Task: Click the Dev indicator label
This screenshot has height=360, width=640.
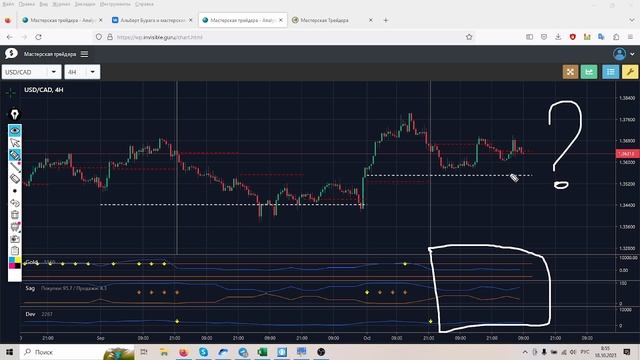Action: point(30,314)
